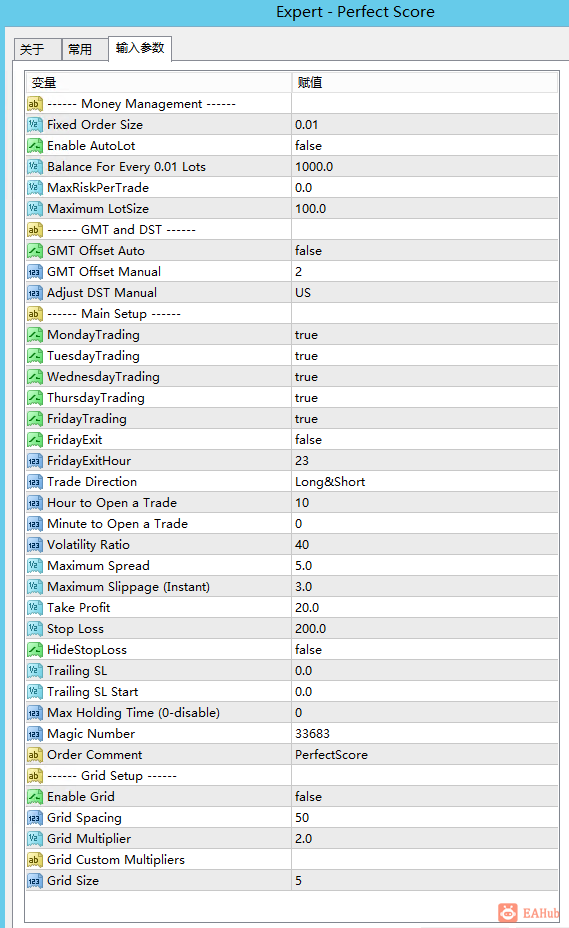Click the GMT Offset Manual integer icon
Screen dimensions: 569x928
coord(35,272)
